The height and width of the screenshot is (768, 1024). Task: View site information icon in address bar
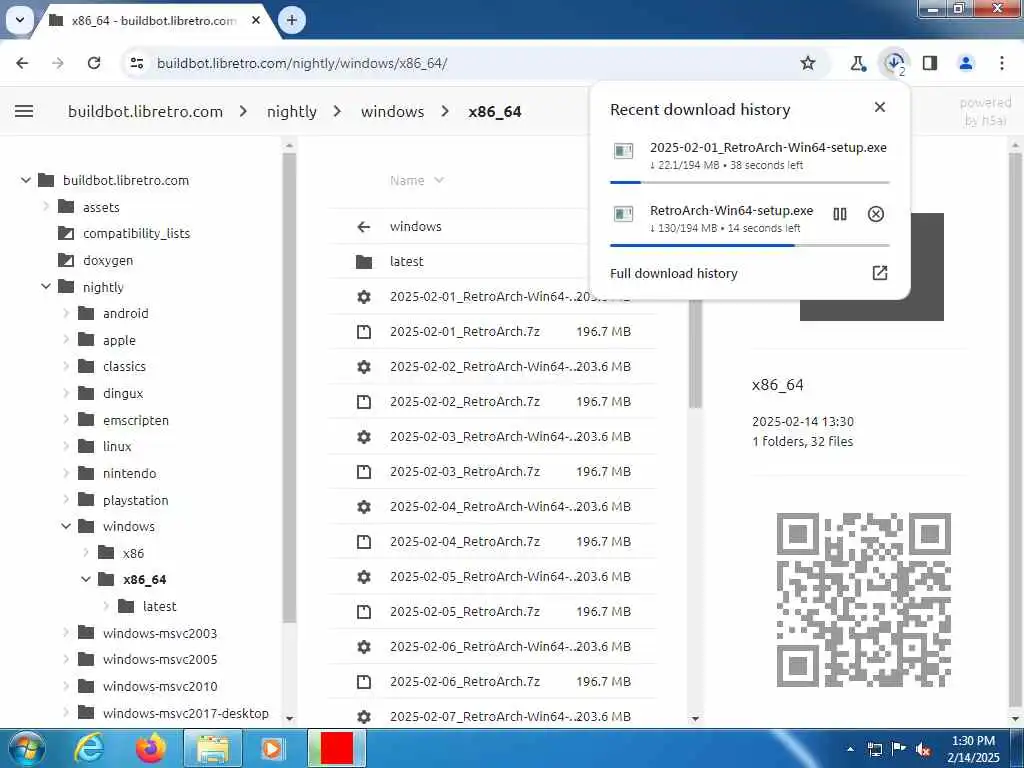click(x=136, y=63)
